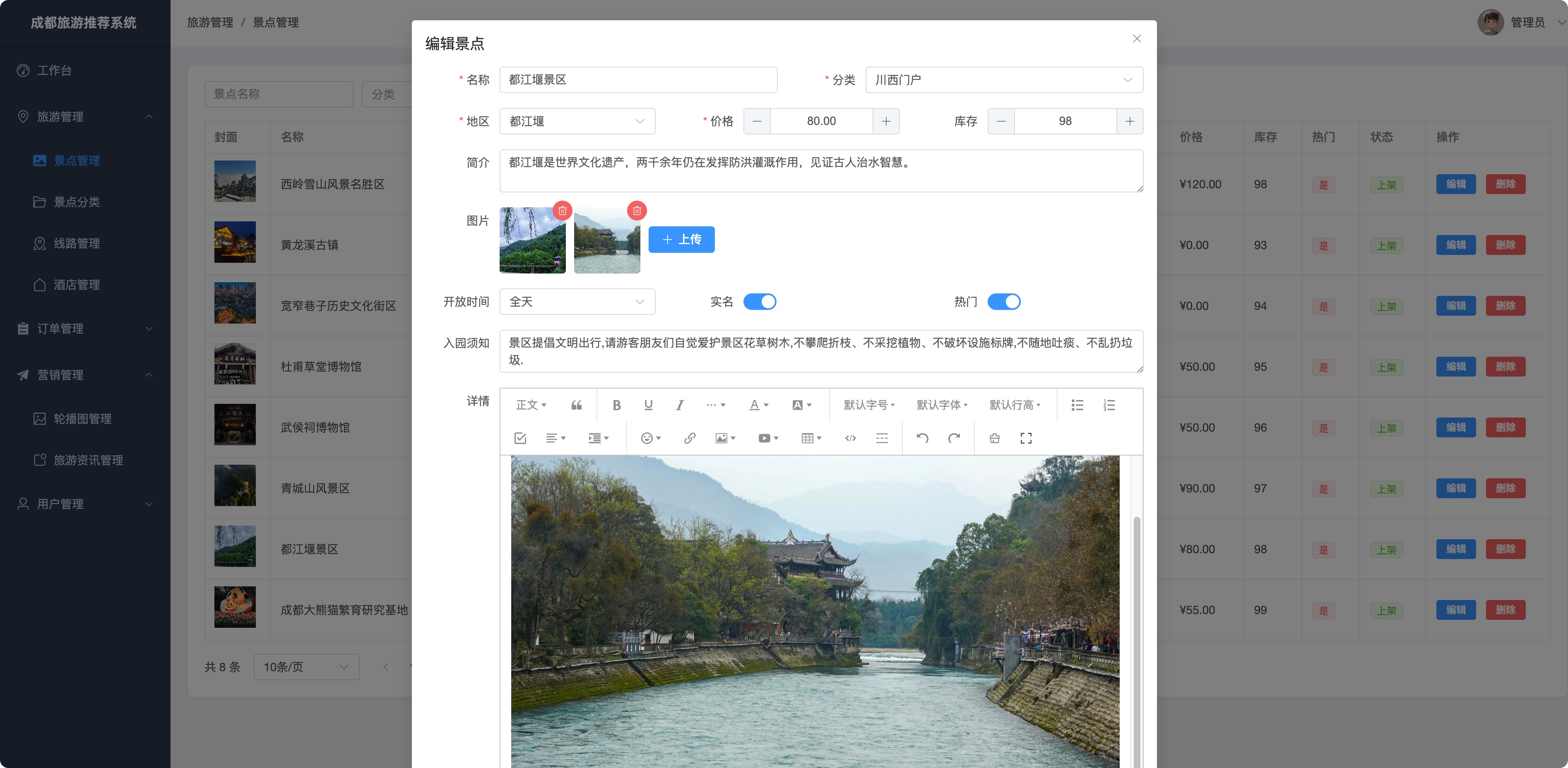Insert a divider line

tap(881, 438)
